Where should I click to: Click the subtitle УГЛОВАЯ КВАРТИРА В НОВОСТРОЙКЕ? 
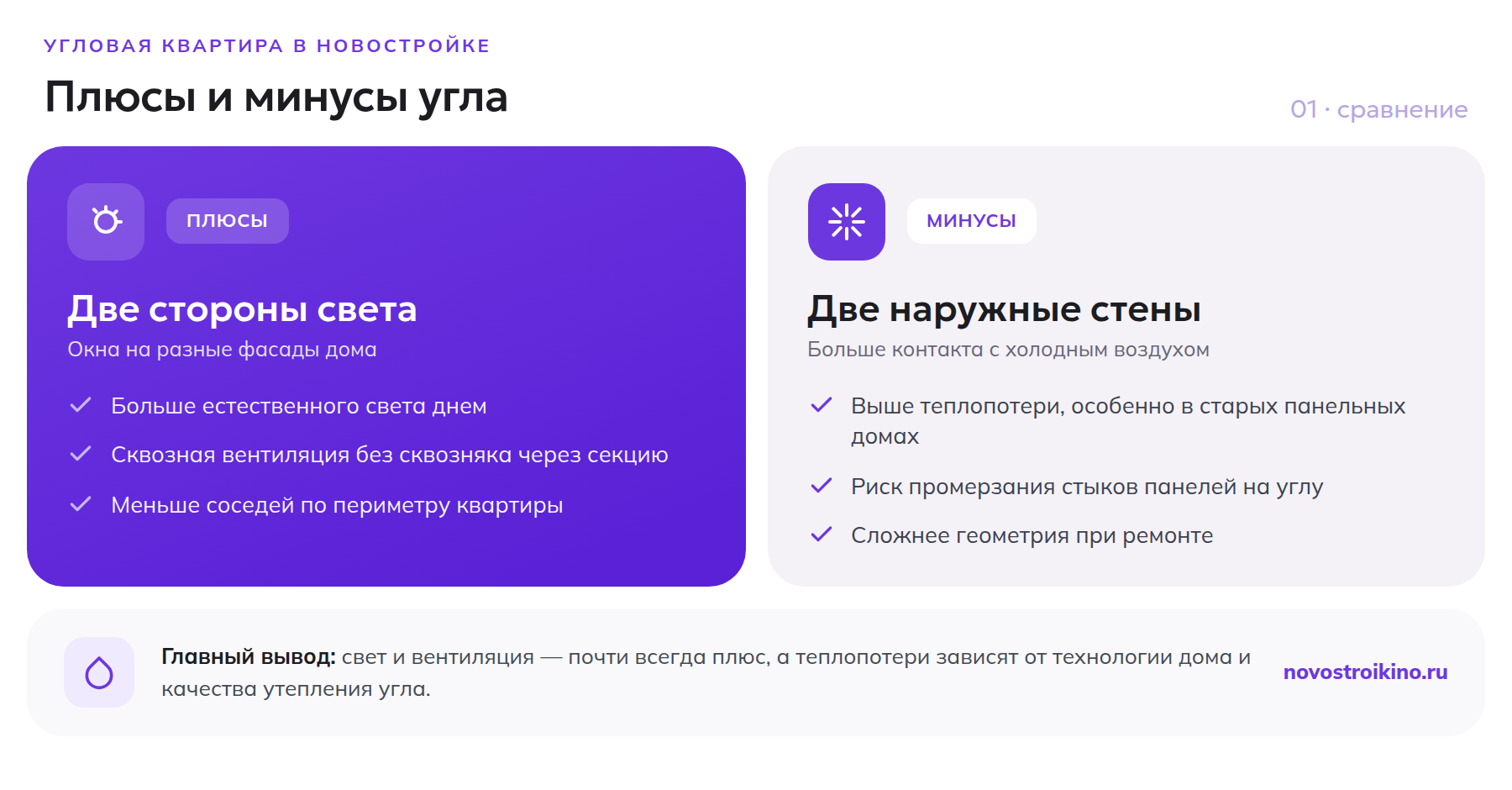point(267,45)
